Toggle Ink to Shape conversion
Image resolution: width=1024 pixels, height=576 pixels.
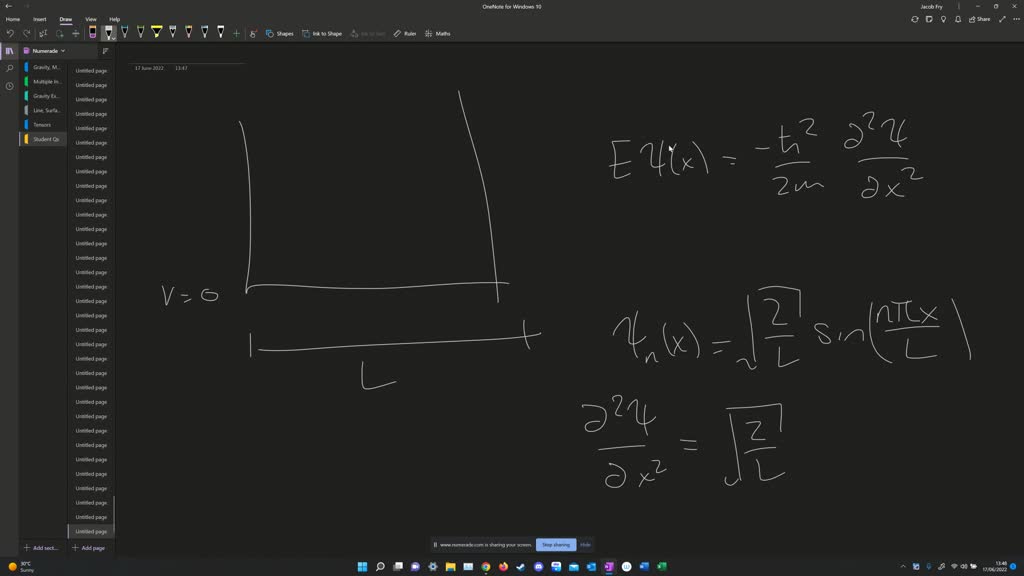pyautogui.click(x=322, y=33)
